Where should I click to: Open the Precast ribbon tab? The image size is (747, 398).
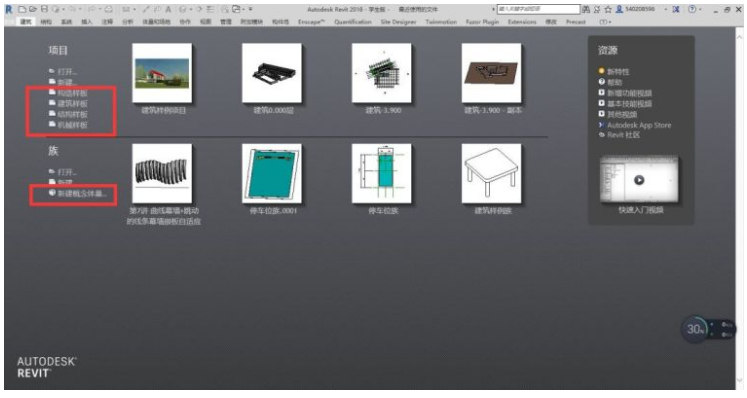[575, 22]
